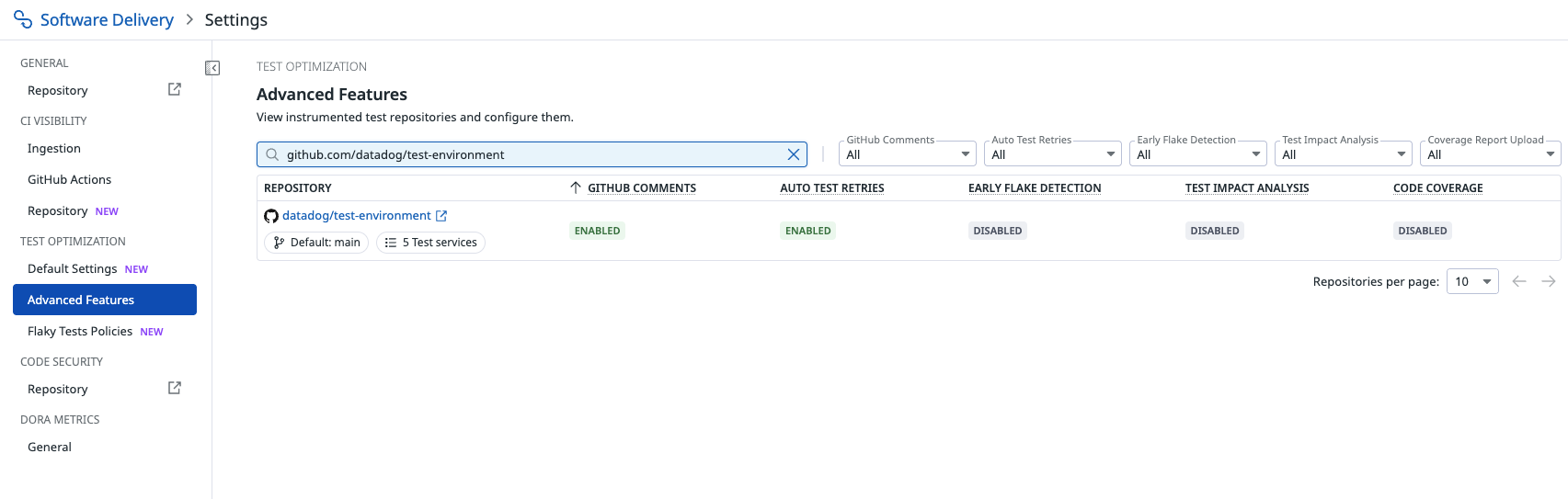Sort by Repository column header

298,187
